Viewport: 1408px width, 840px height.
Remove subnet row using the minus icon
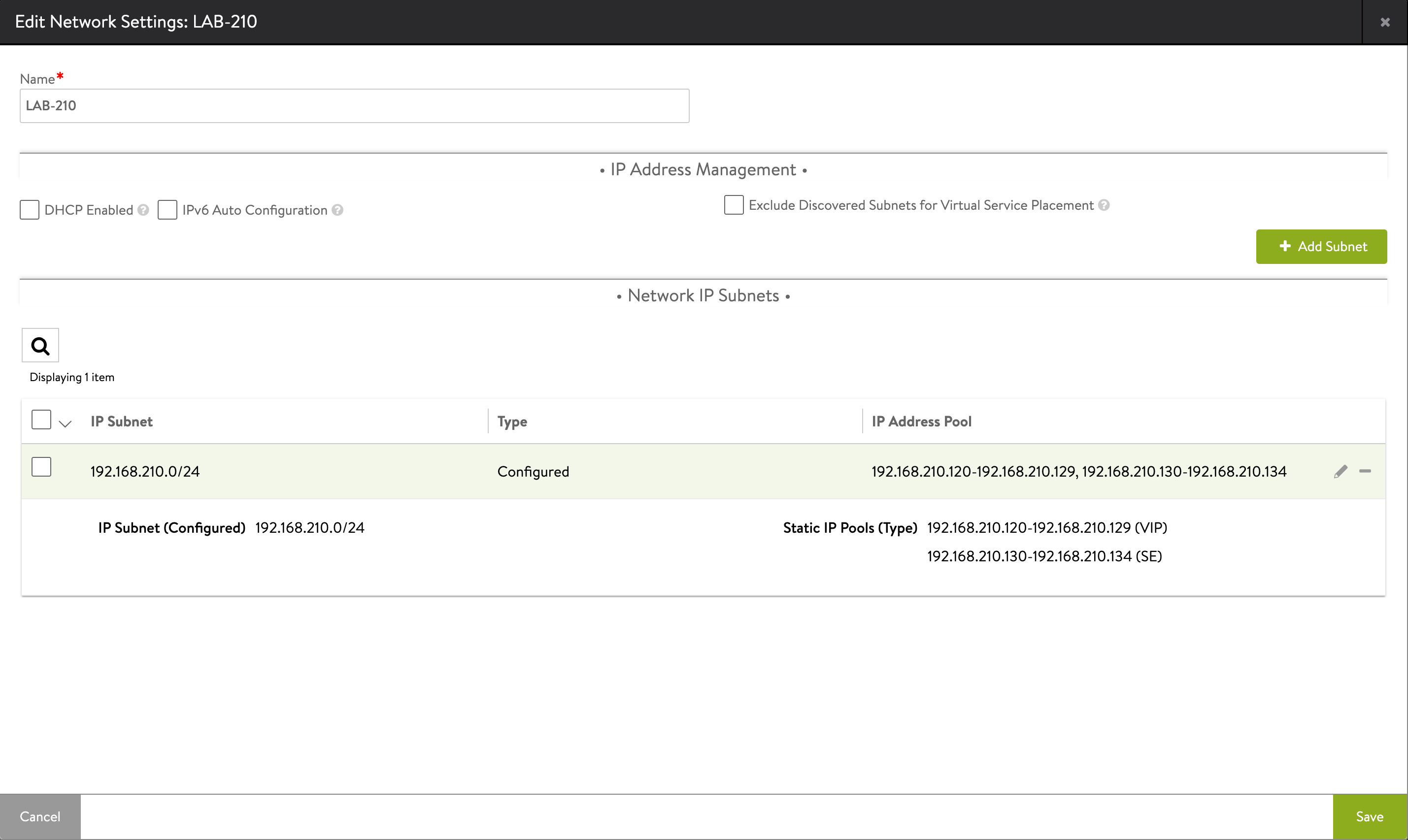pyautogui.click(x=1365, y=471)
